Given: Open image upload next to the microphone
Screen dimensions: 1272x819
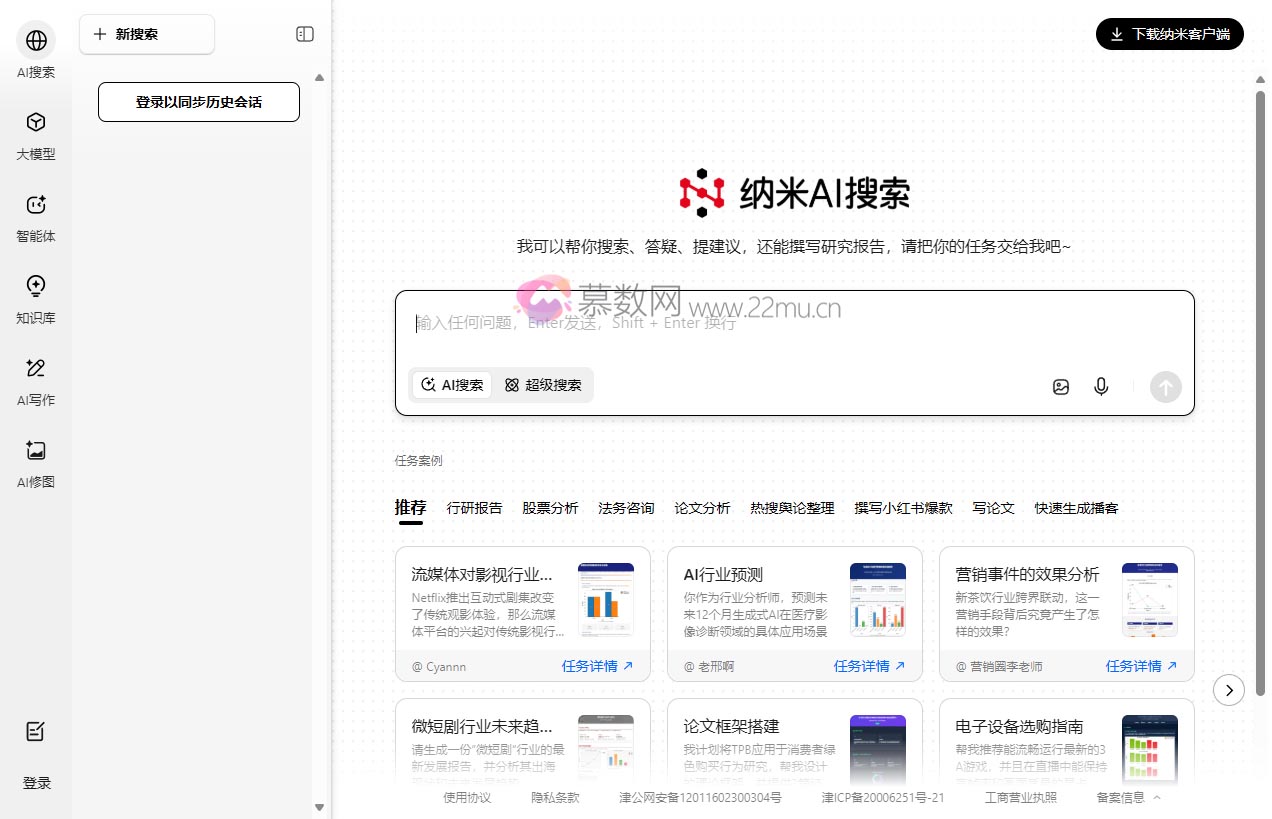Looking at the screenshot, I should tap(1061, 386).
